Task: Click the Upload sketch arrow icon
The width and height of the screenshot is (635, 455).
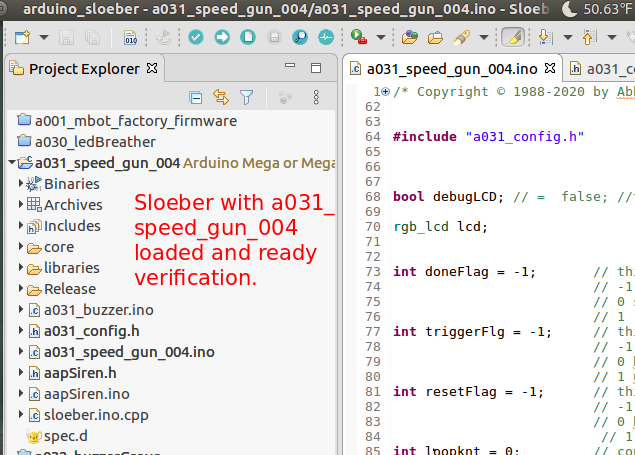Action: [x=222, y=38]
